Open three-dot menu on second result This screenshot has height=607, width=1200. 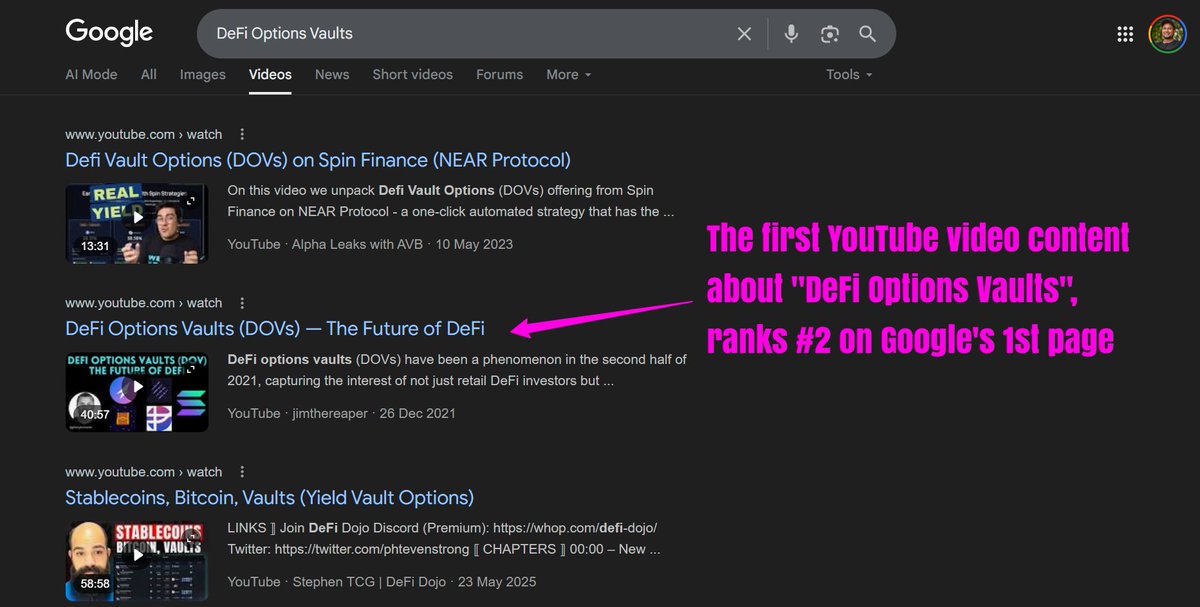(242, 302)
